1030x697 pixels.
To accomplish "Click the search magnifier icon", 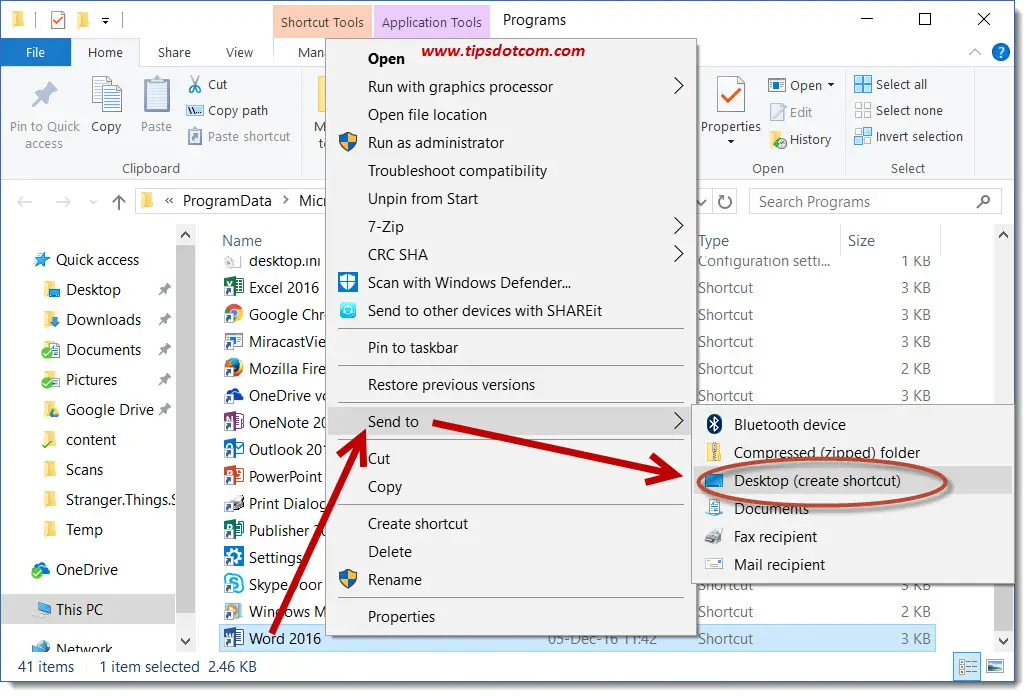I will 983,202.
